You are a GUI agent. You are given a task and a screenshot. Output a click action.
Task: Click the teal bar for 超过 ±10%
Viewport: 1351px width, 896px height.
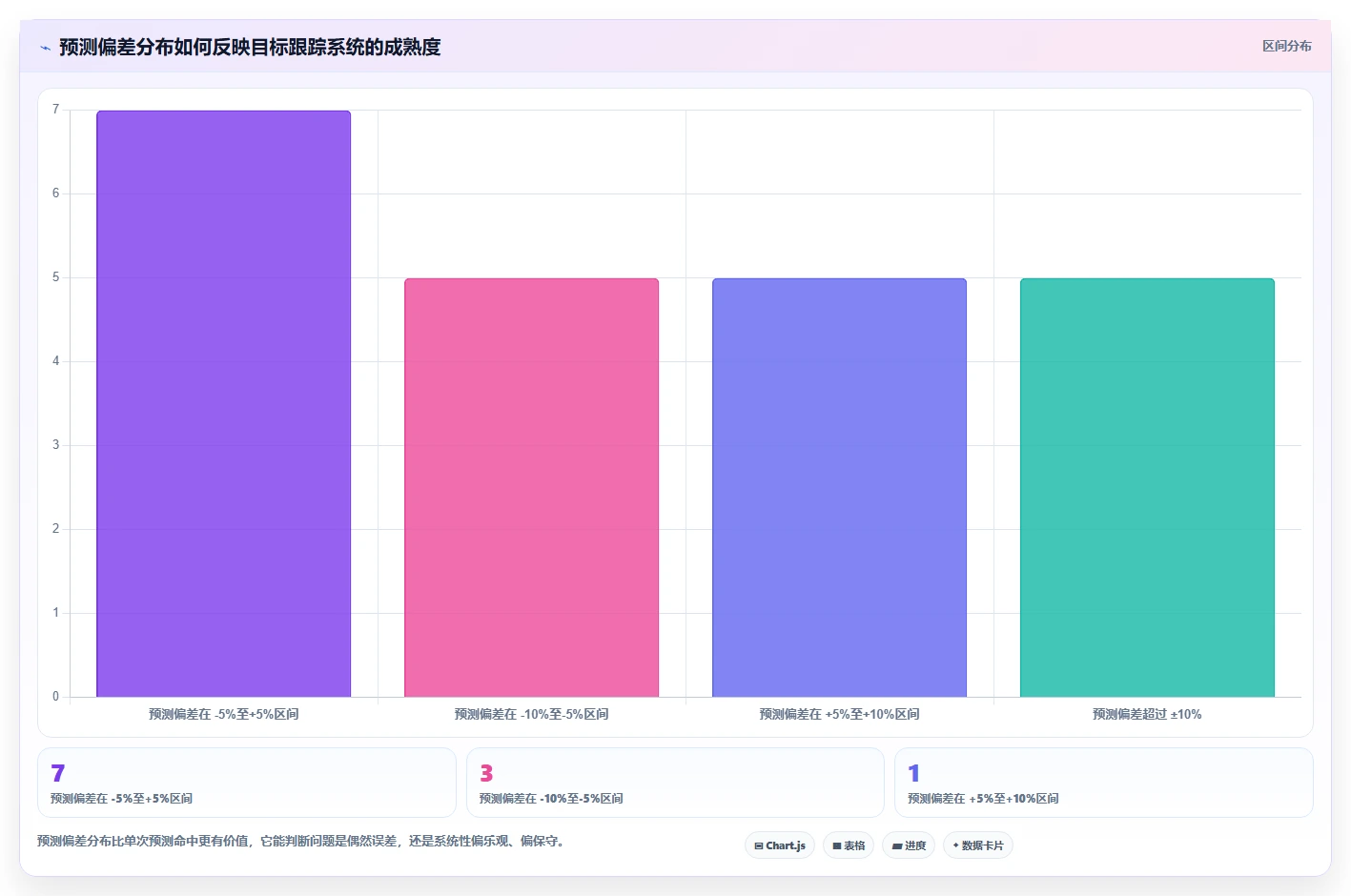[x=1148, y=488]
